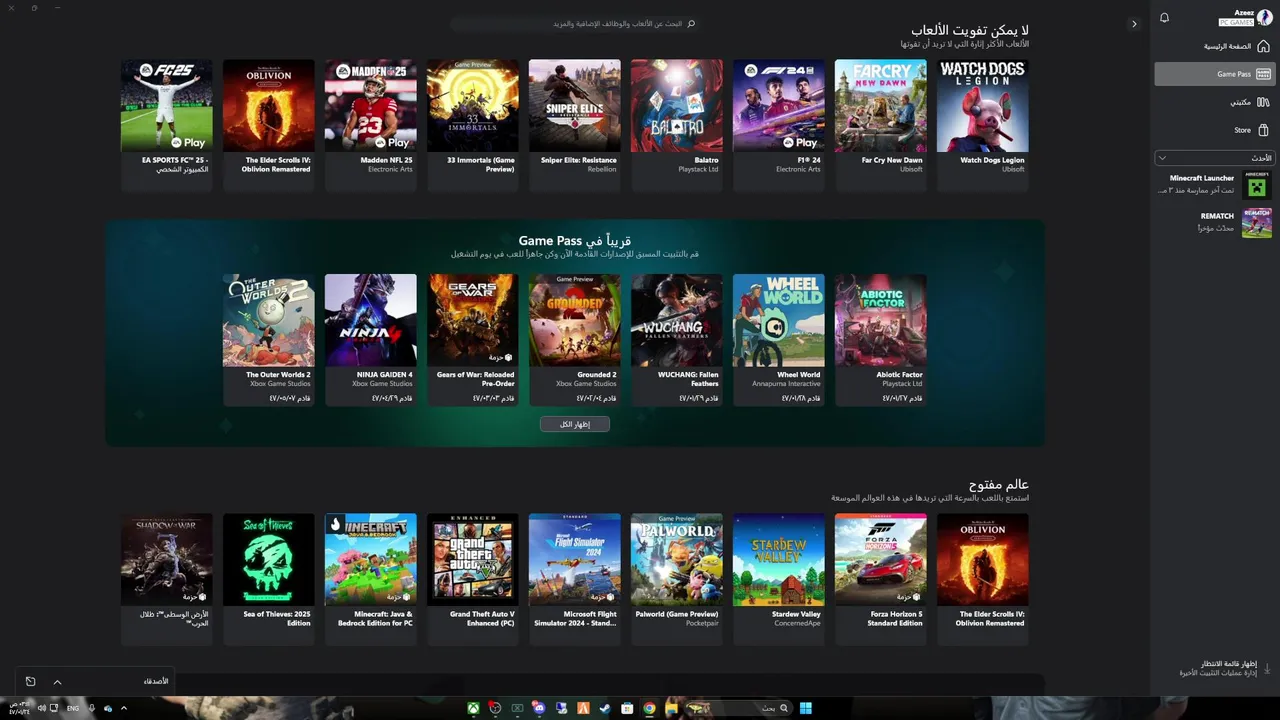The width and height of the screenshot is (1280, 720).
Task: Open the الأصدقاء friends label
Action: tap(156, 681)
